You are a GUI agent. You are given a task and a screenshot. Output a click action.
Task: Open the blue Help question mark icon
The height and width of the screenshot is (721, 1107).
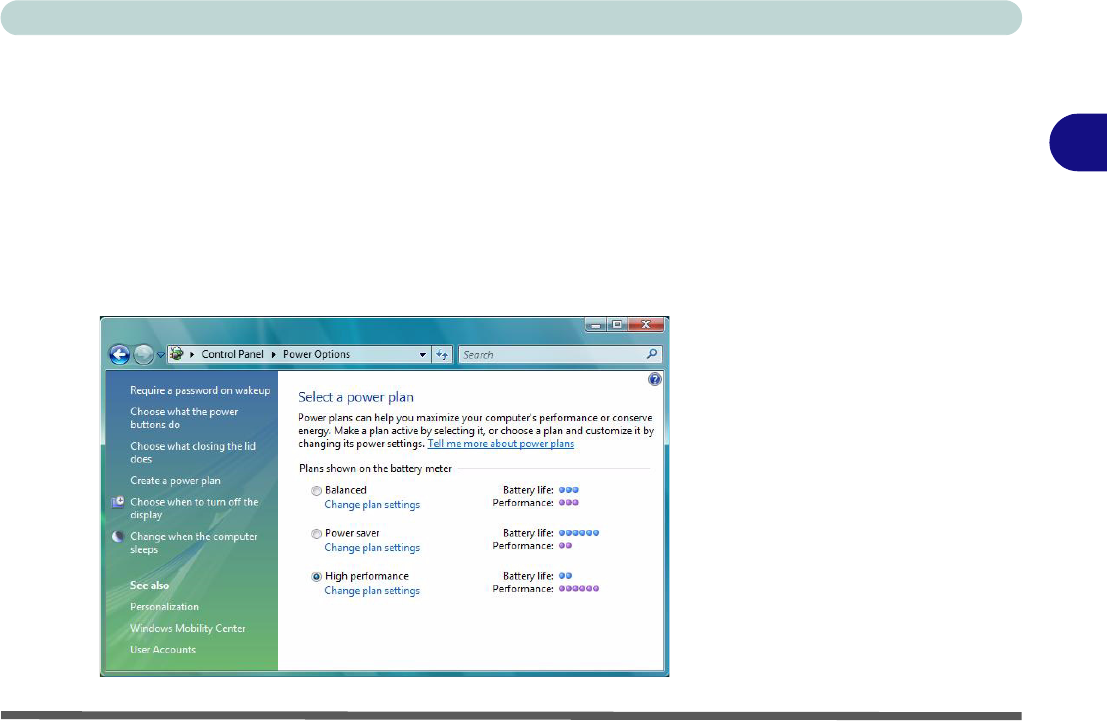tap(654, 379)
